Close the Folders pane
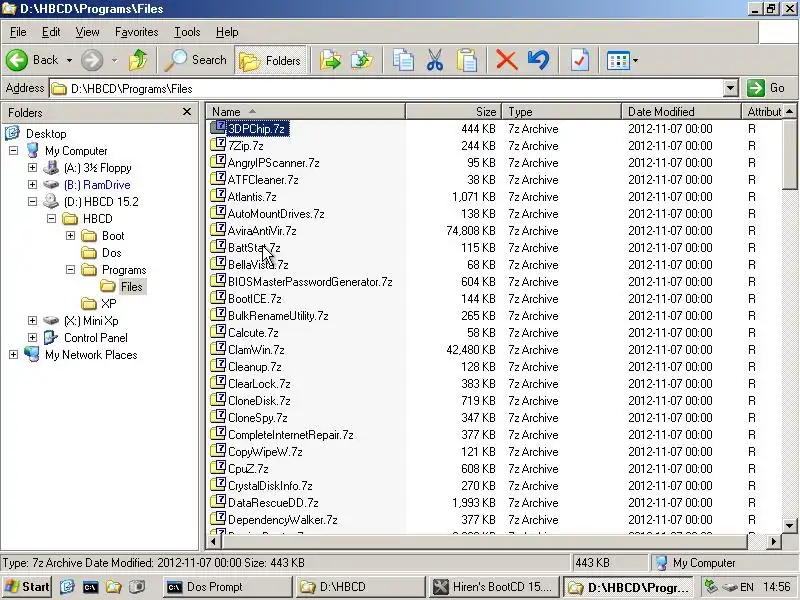800x600 pixels. click(187, 112)
